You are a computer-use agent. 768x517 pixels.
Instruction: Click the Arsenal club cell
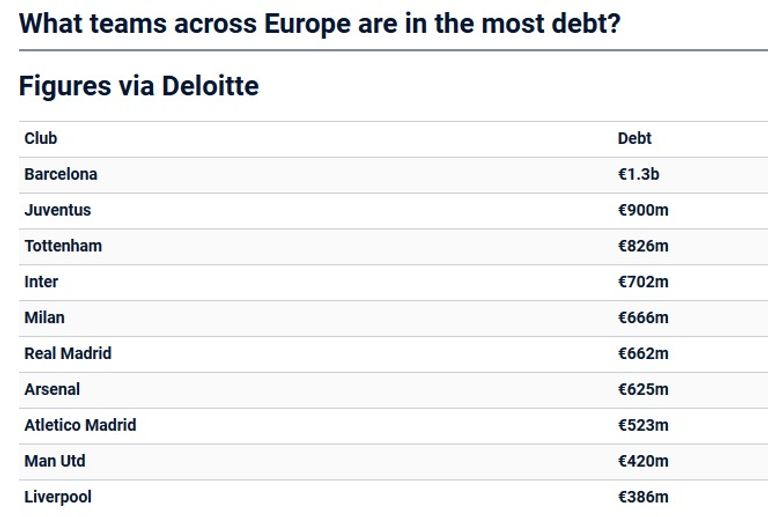point(52,390)
